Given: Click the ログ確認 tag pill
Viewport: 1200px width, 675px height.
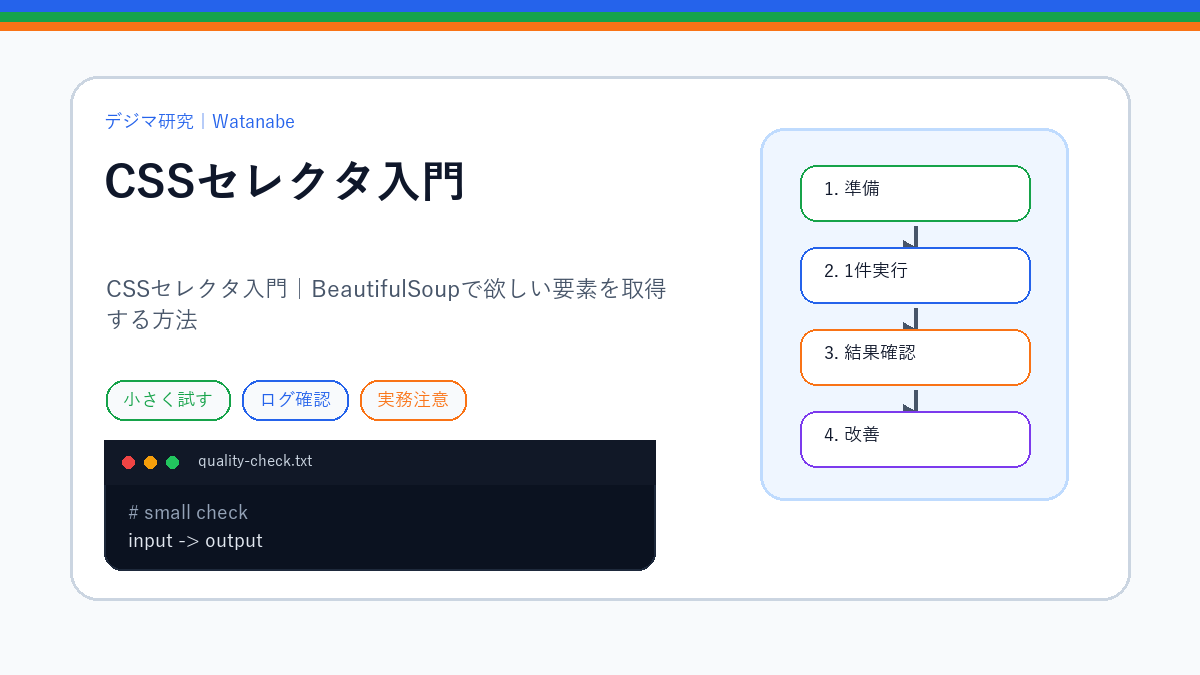Looking at the screenshot, I should click(295, 400).
